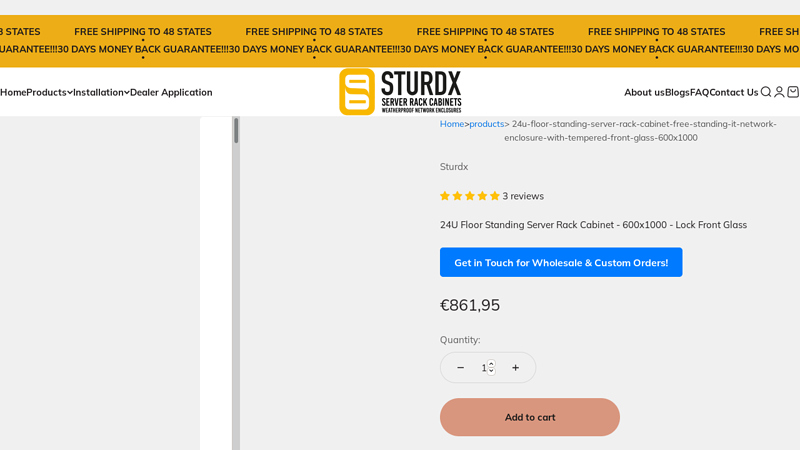800x450 pixels.
Task: Open the shopping cart icon
Action: click(793, 92)
